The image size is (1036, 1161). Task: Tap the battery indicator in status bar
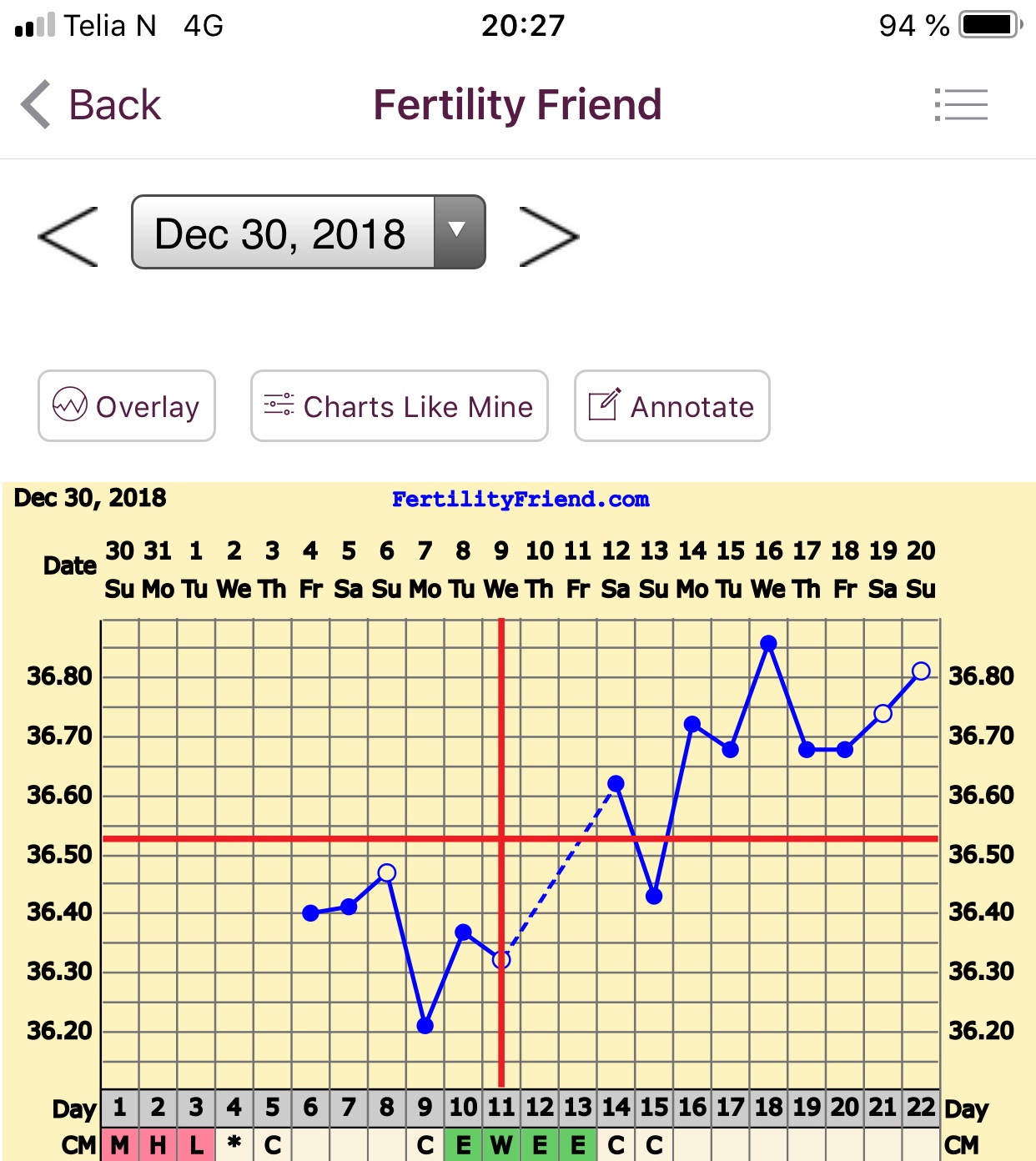click(989, 25)
